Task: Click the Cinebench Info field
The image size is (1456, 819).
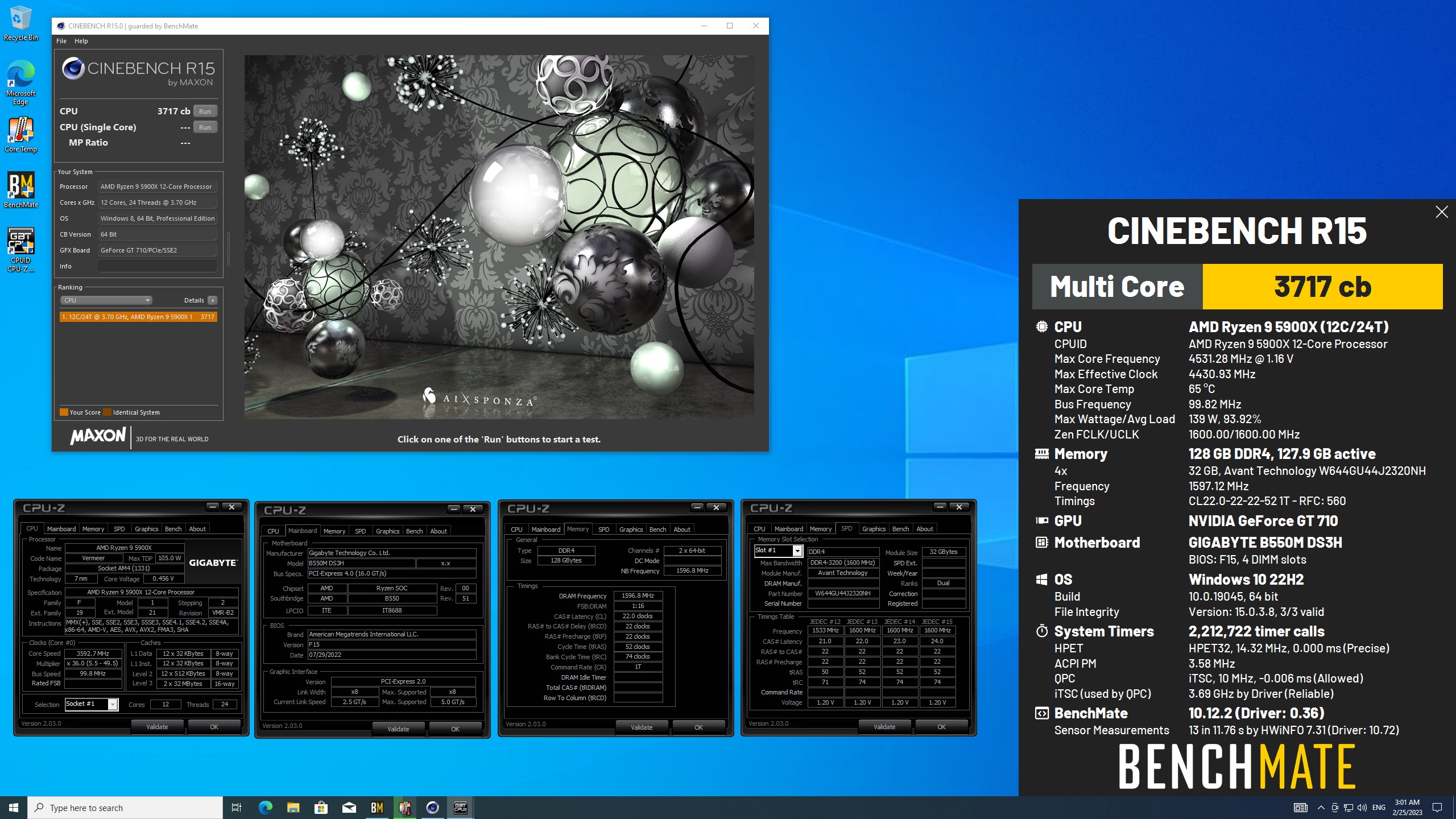Action: tap(157, 266)
